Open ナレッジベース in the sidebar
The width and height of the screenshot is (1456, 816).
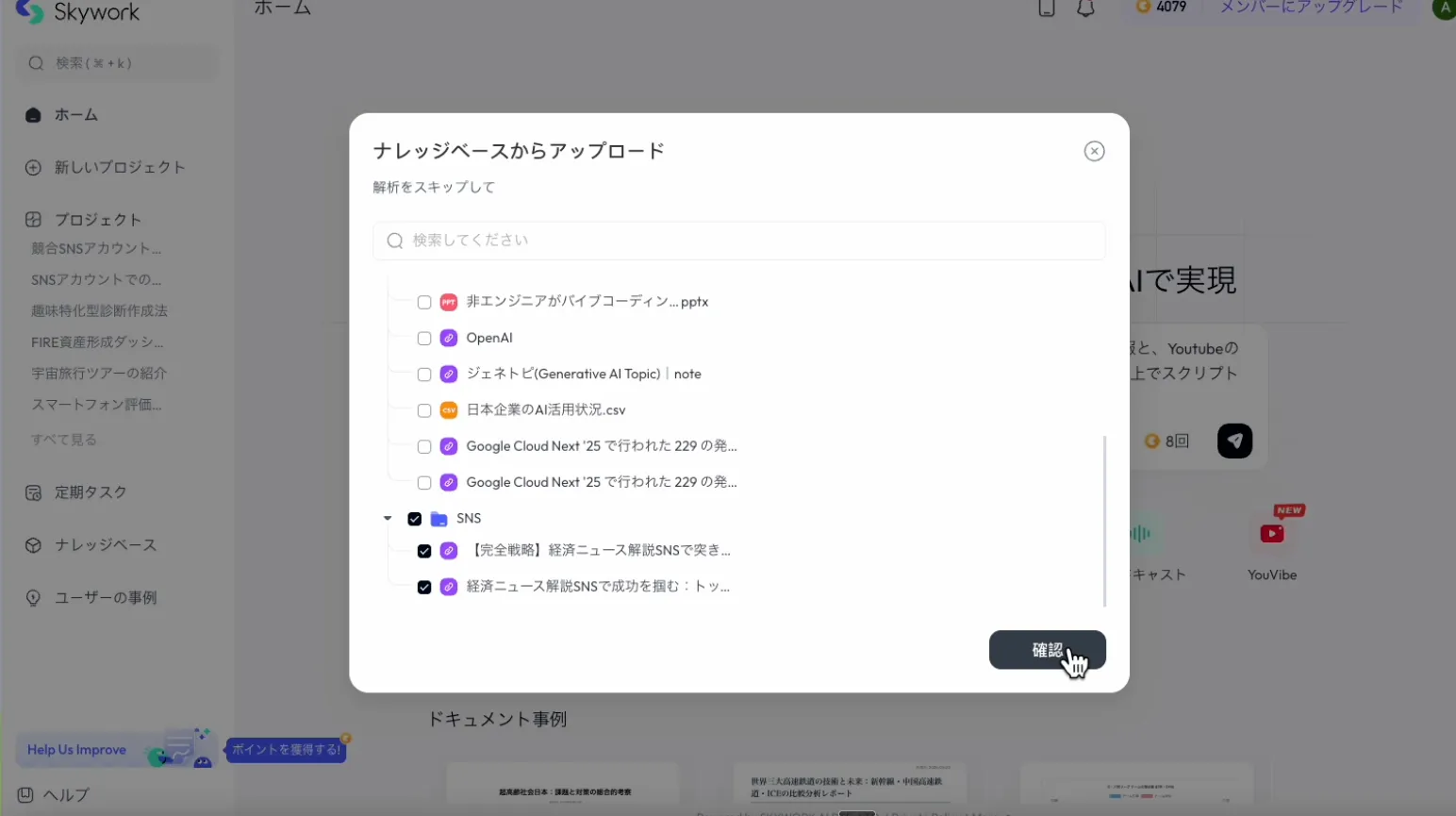tap(105, 545)
